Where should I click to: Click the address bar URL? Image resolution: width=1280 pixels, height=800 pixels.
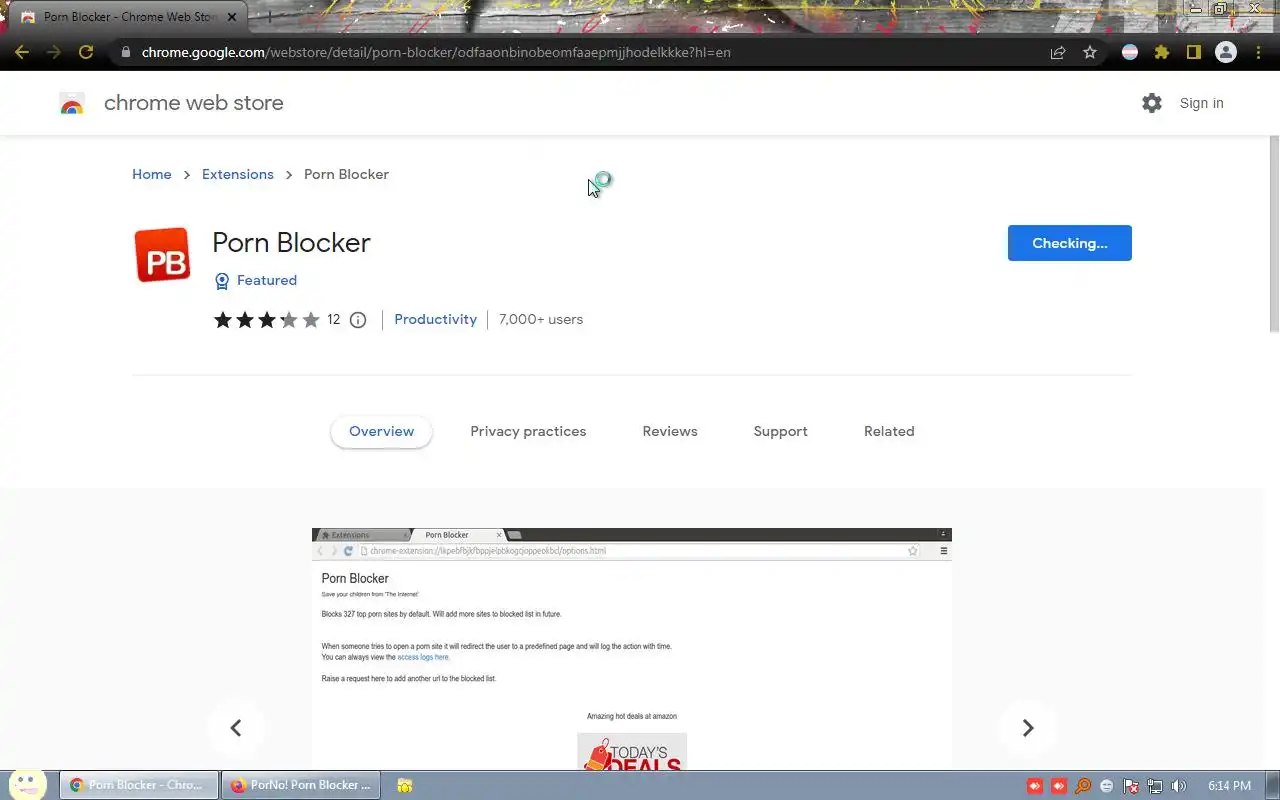436,52
